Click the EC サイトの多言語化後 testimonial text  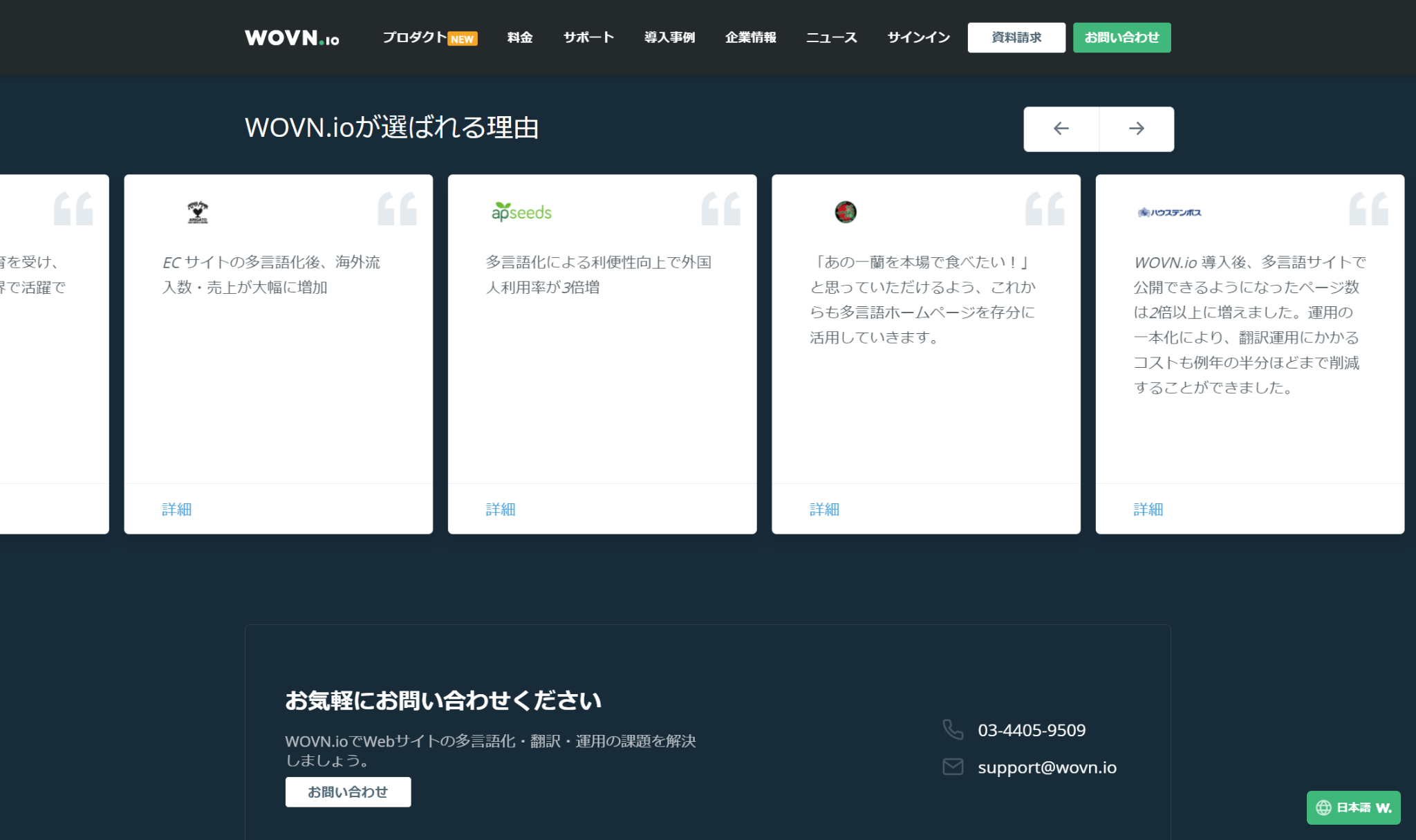pyautogui.click(x=271, y=274)
